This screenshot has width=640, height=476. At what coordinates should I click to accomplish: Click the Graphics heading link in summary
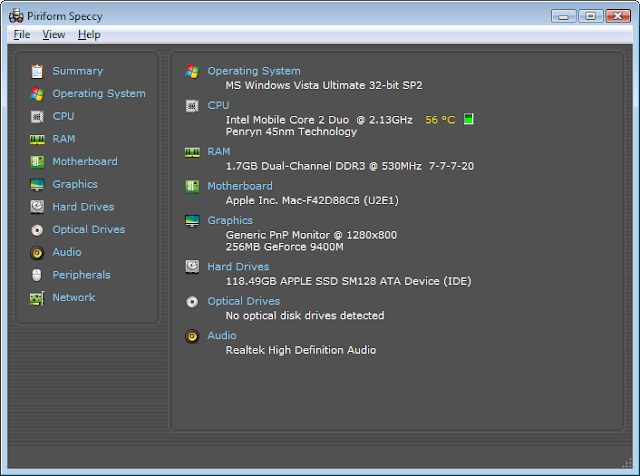[230, 220]
